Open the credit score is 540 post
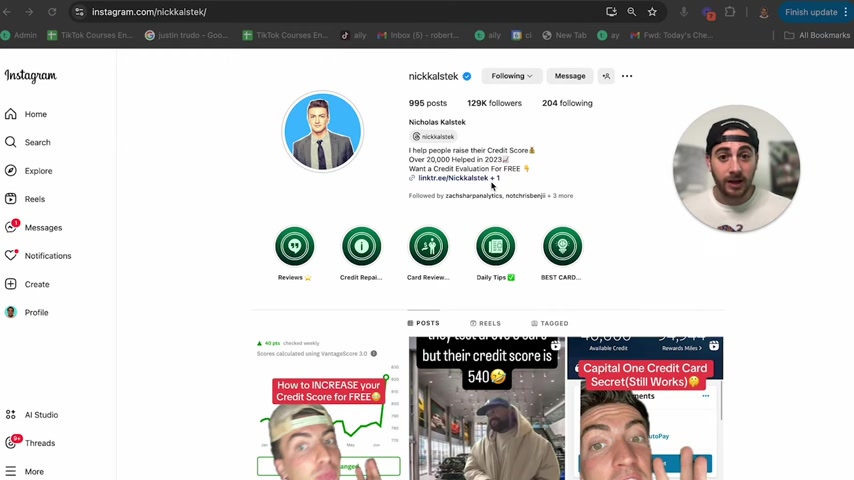The height and width of the screenshot is (480, 854). click(x=487, y=408)
